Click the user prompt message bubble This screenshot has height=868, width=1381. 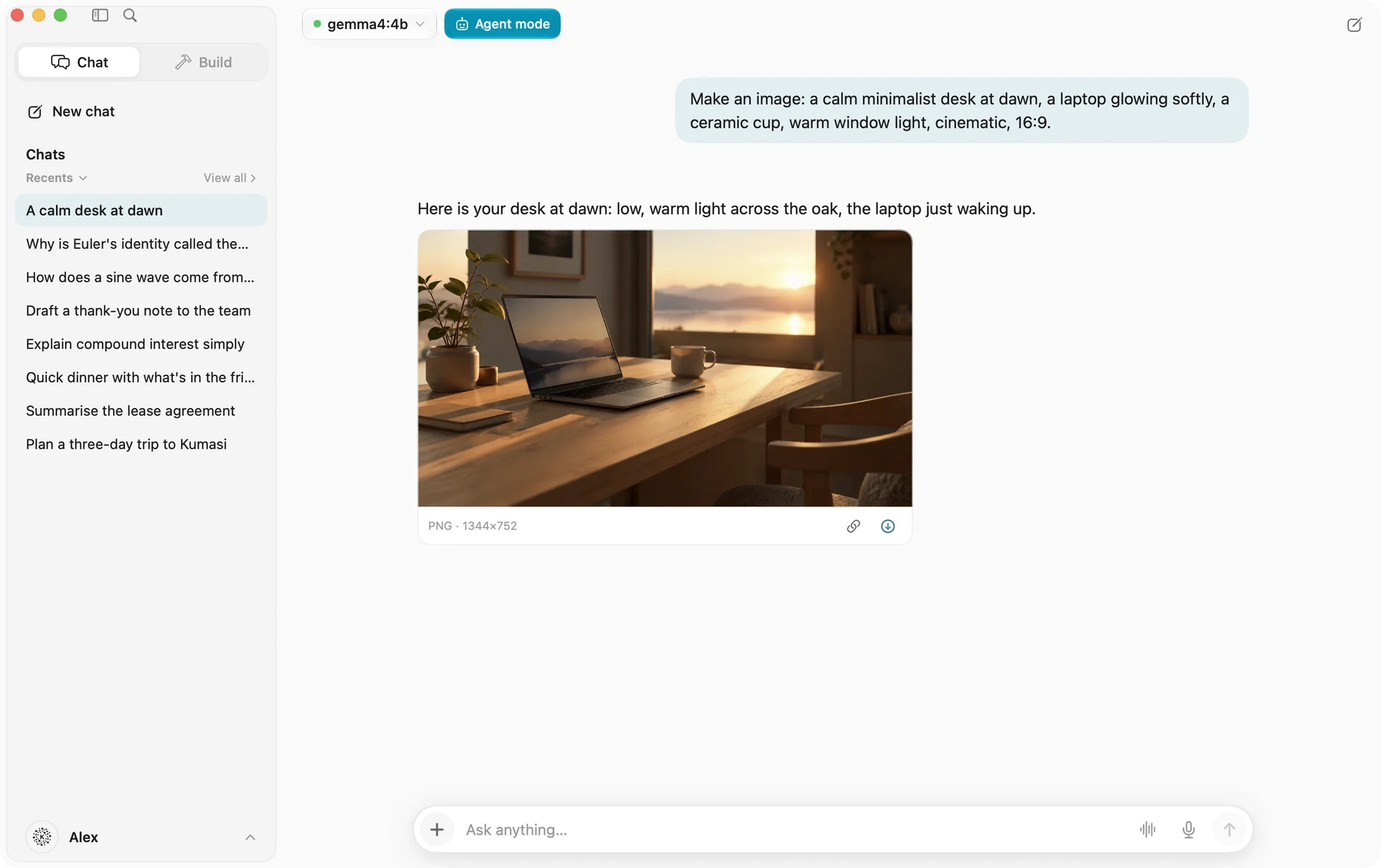(961, 110)
